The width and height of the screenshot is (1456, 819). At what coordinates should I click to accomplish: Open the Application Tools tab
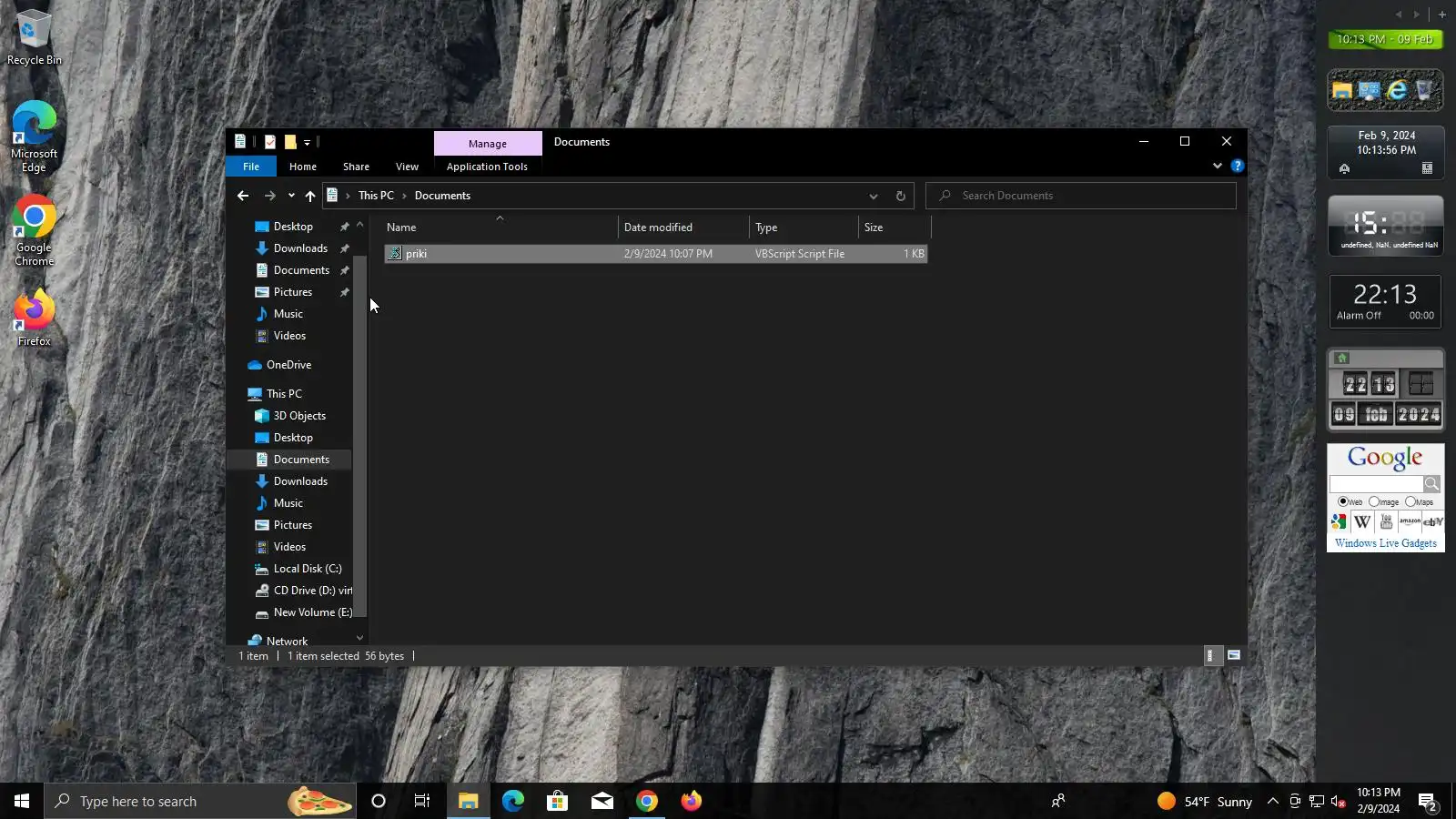coord(487,167)
